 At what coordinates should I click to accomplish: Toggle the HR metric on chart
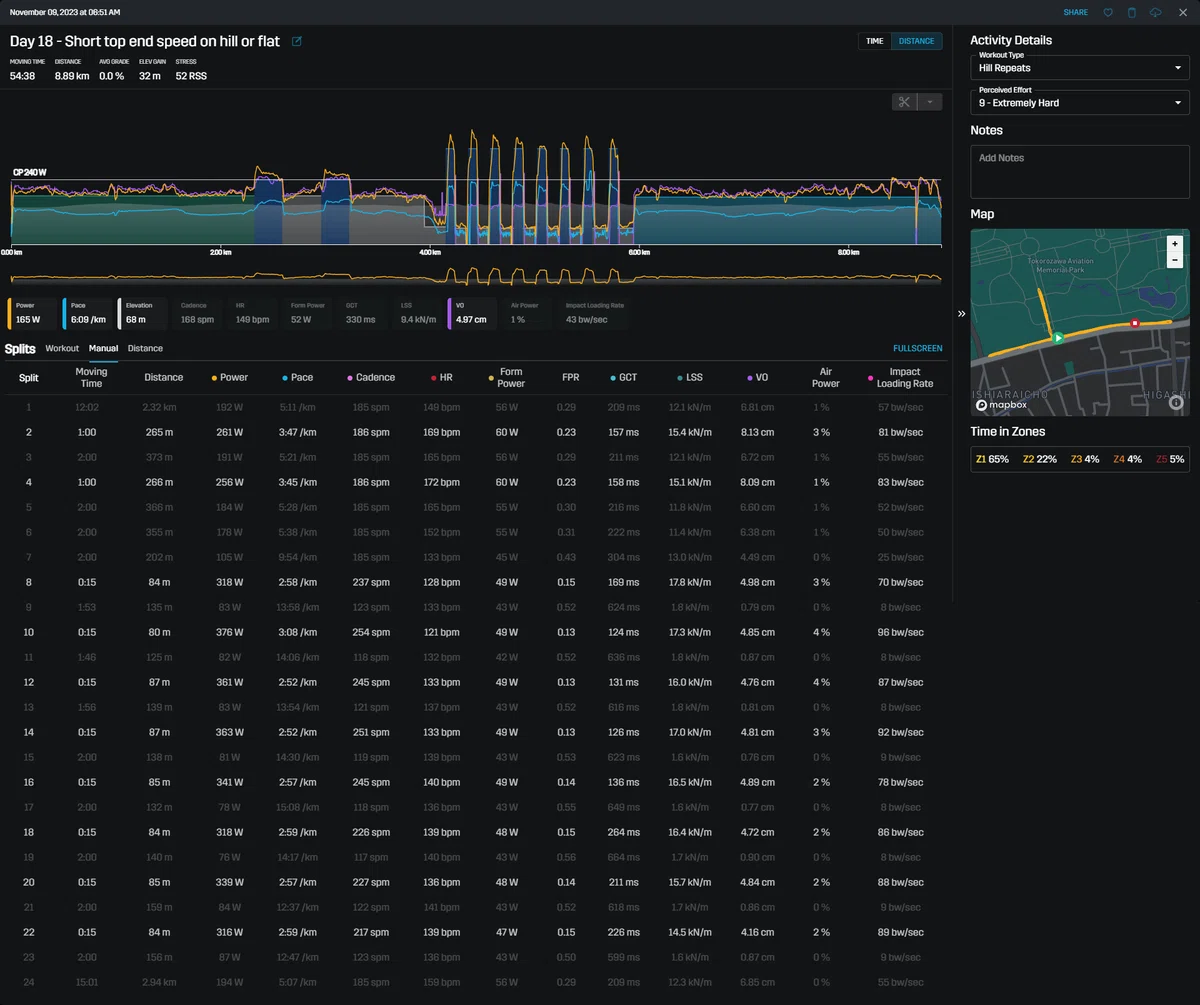pyautogui.click(x=253, y=313)
